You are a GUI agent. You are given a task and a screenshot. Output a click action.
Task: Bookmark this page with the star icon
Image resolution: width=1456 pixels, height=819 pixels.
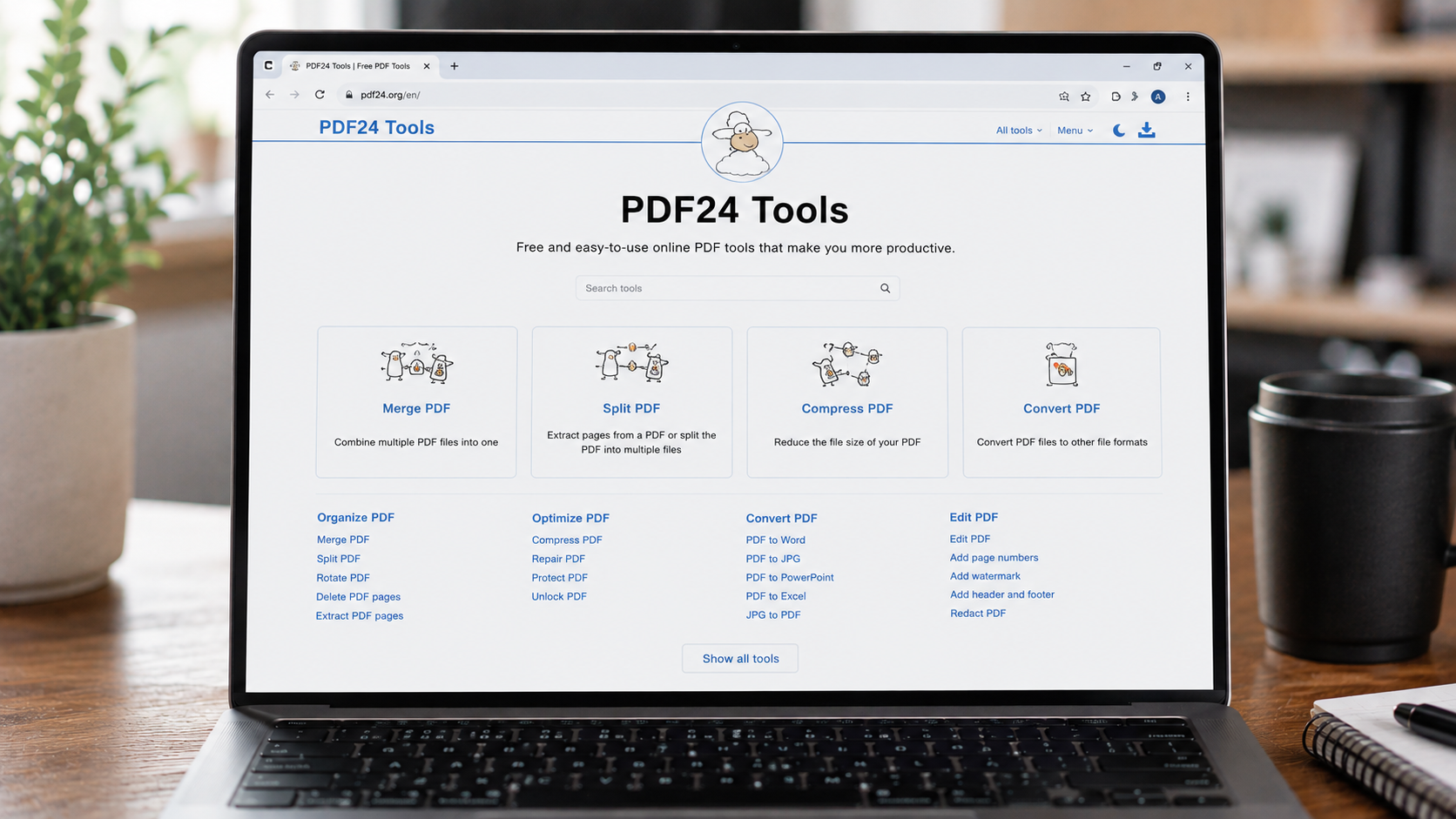pyautogui.click(x=1086, y=97)
